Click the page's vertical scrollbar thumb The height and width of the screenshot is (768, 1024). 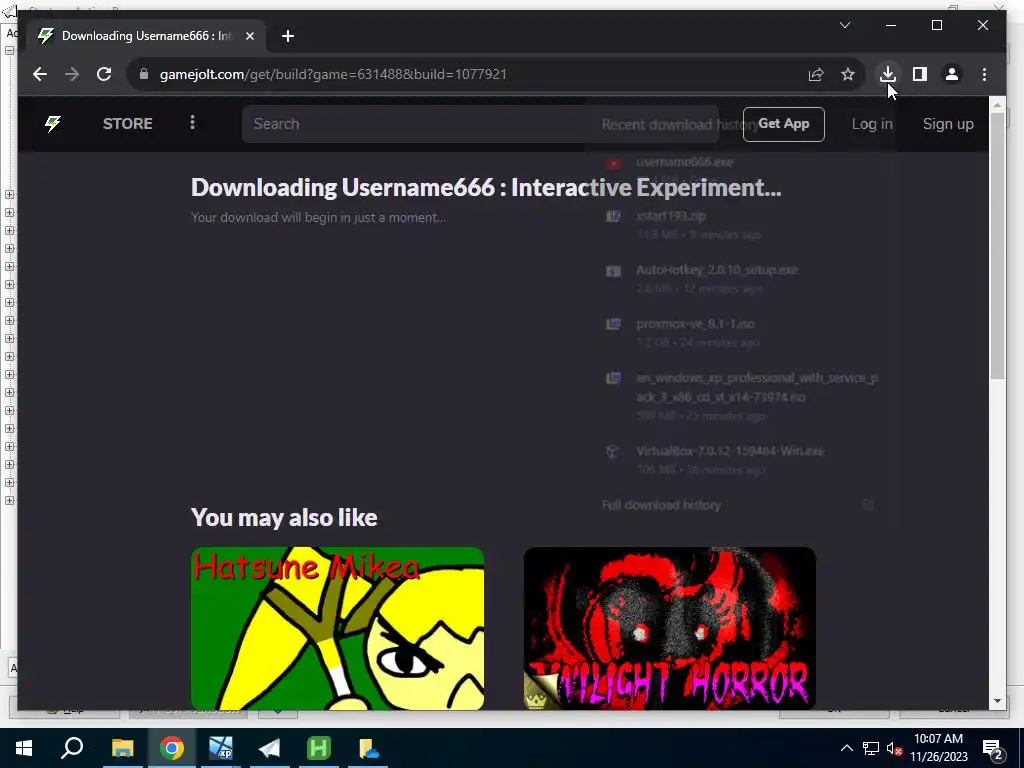[x=997, y=245]
